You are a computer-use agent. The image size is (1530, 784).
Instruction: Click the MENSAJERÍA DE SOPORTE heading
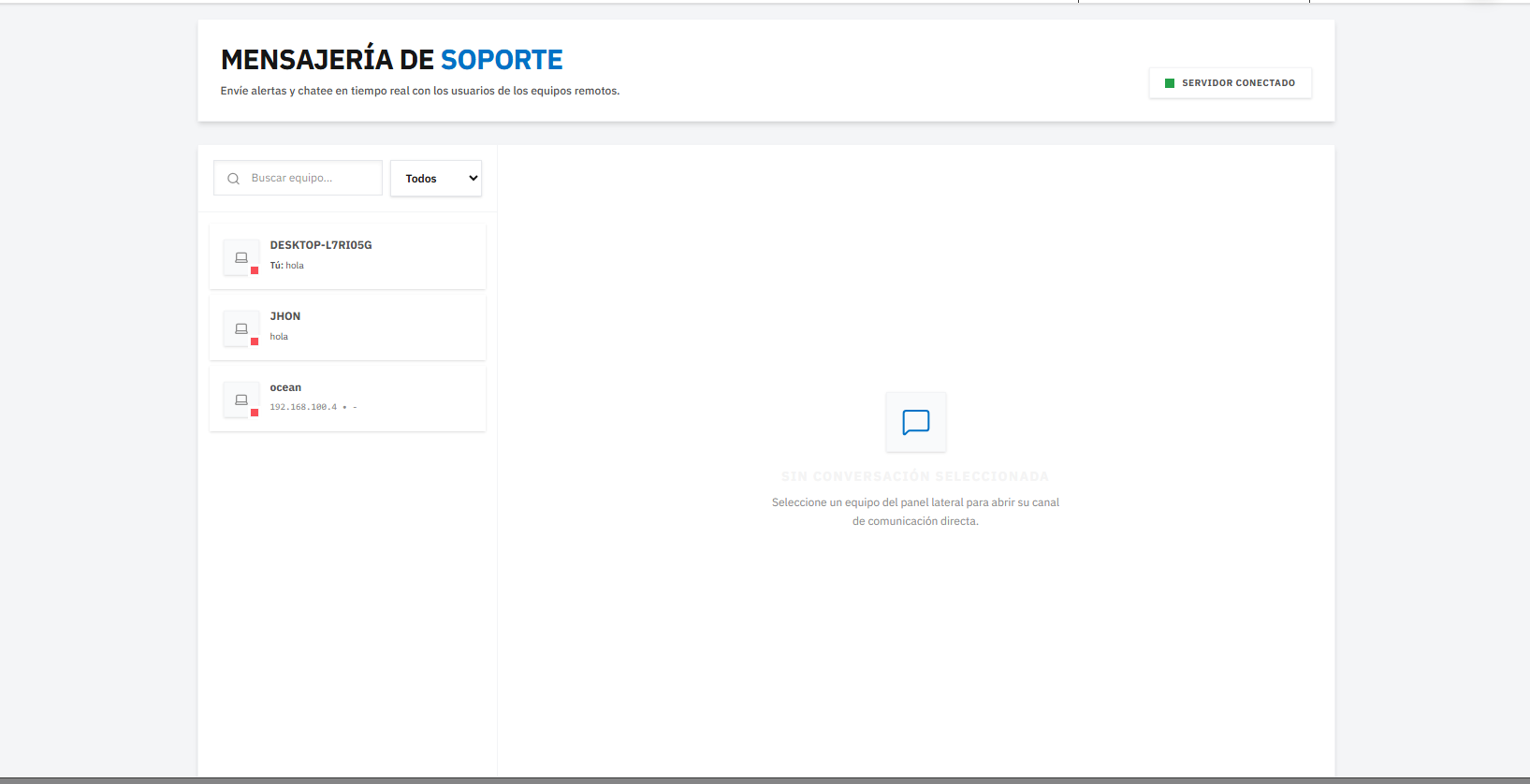coord(392,60)
